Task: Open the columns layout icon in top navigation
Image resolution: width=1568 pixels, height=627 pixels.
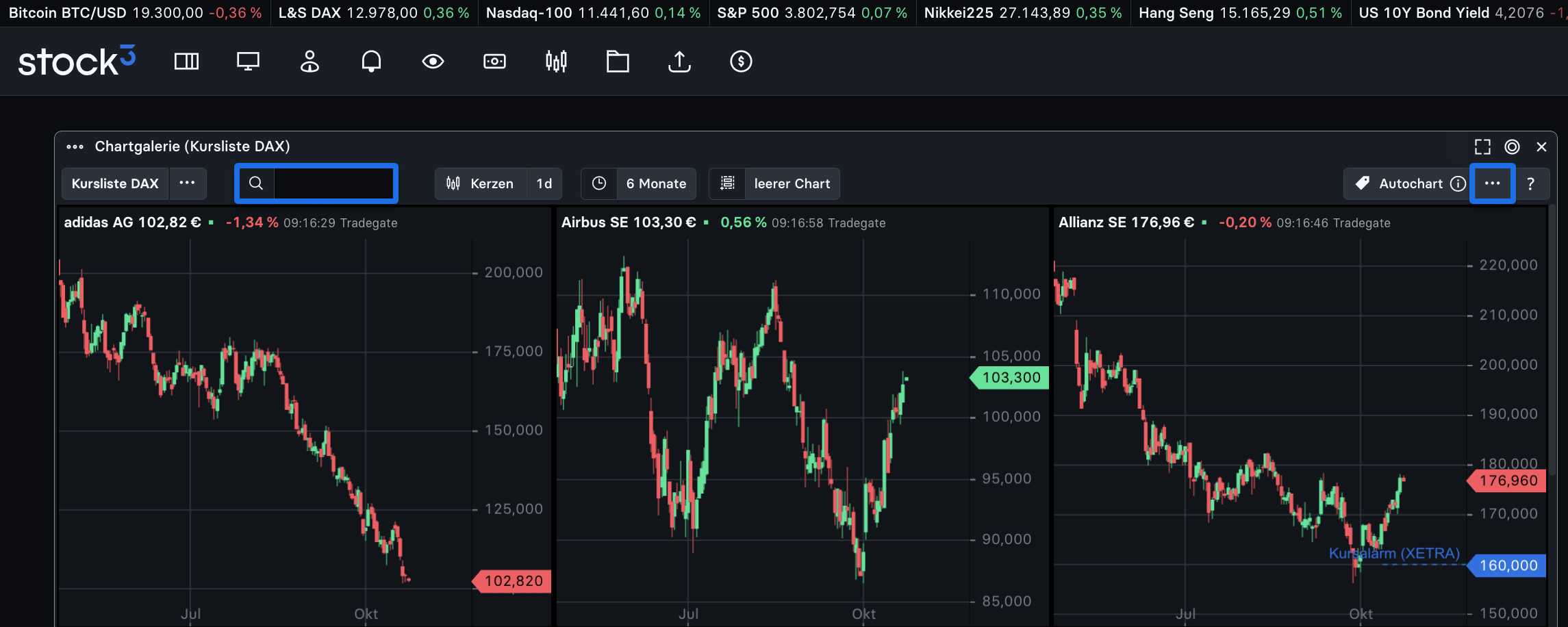Action: pos(186,62)
